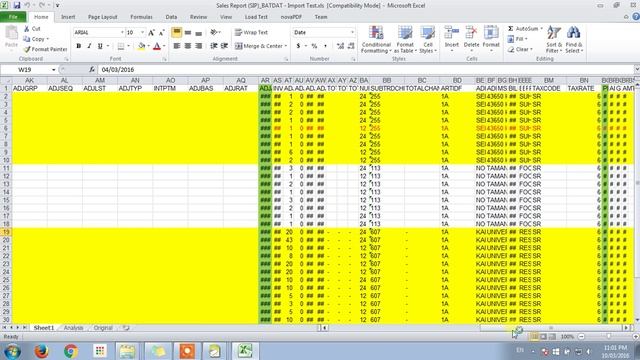
Task: Toggle align text left
Action: coord(176,46)
